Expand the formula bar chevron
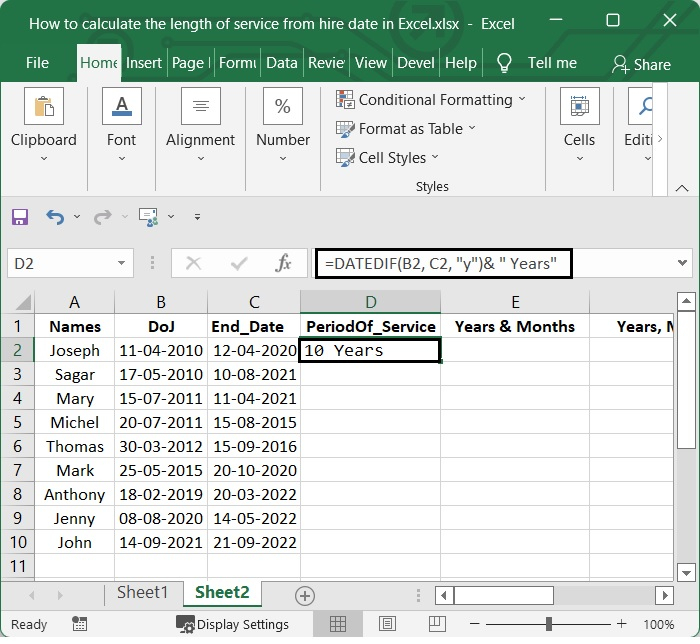Viewport: 700px width, 644px height. [x=682, y=263]
